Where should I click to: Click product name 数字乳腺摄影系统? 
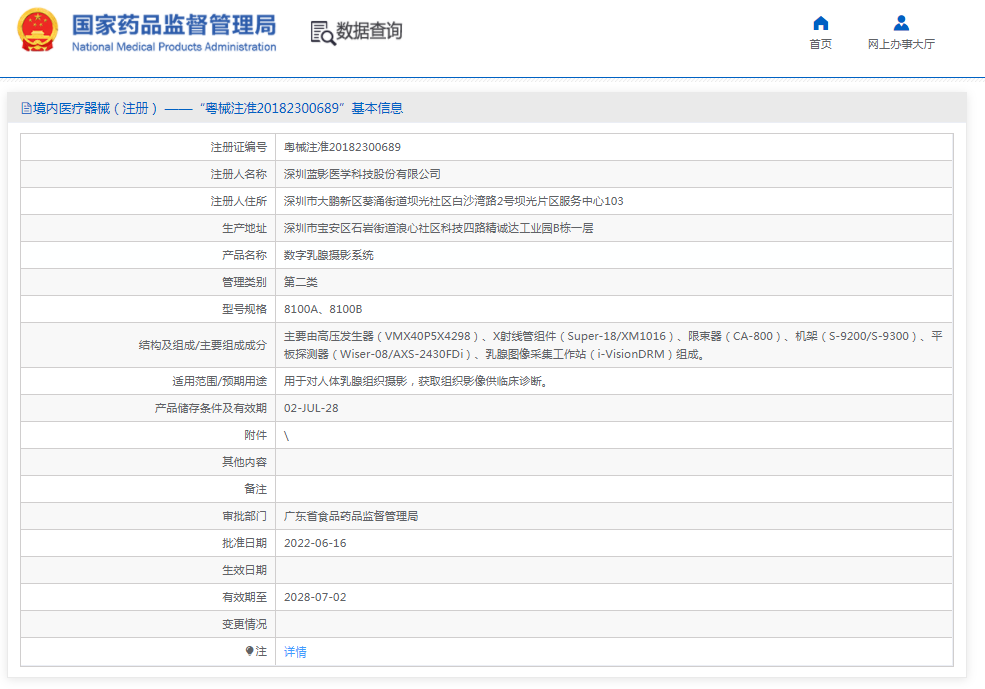point(329,255)
